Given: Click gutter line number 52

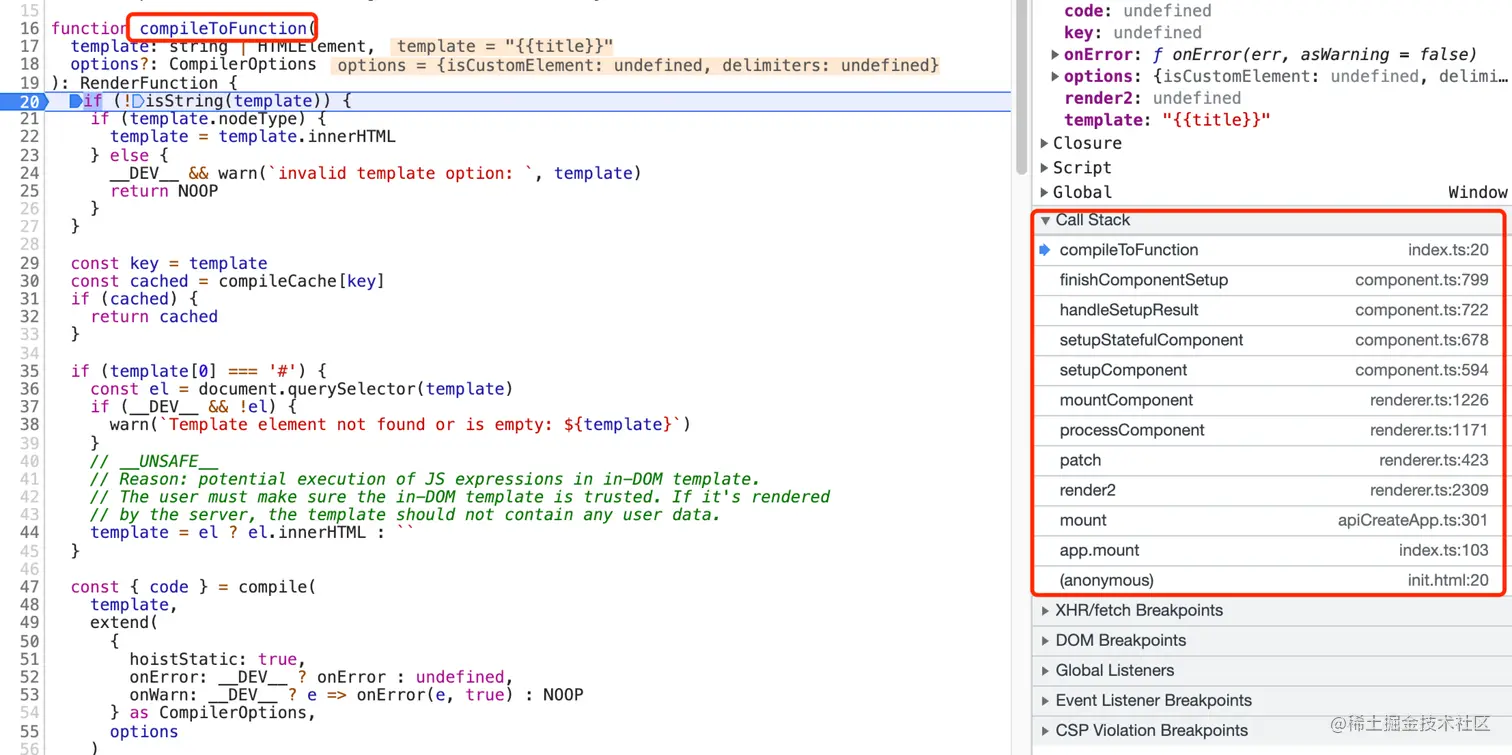Looking at the screenshot, I should (x=29, y=677).
